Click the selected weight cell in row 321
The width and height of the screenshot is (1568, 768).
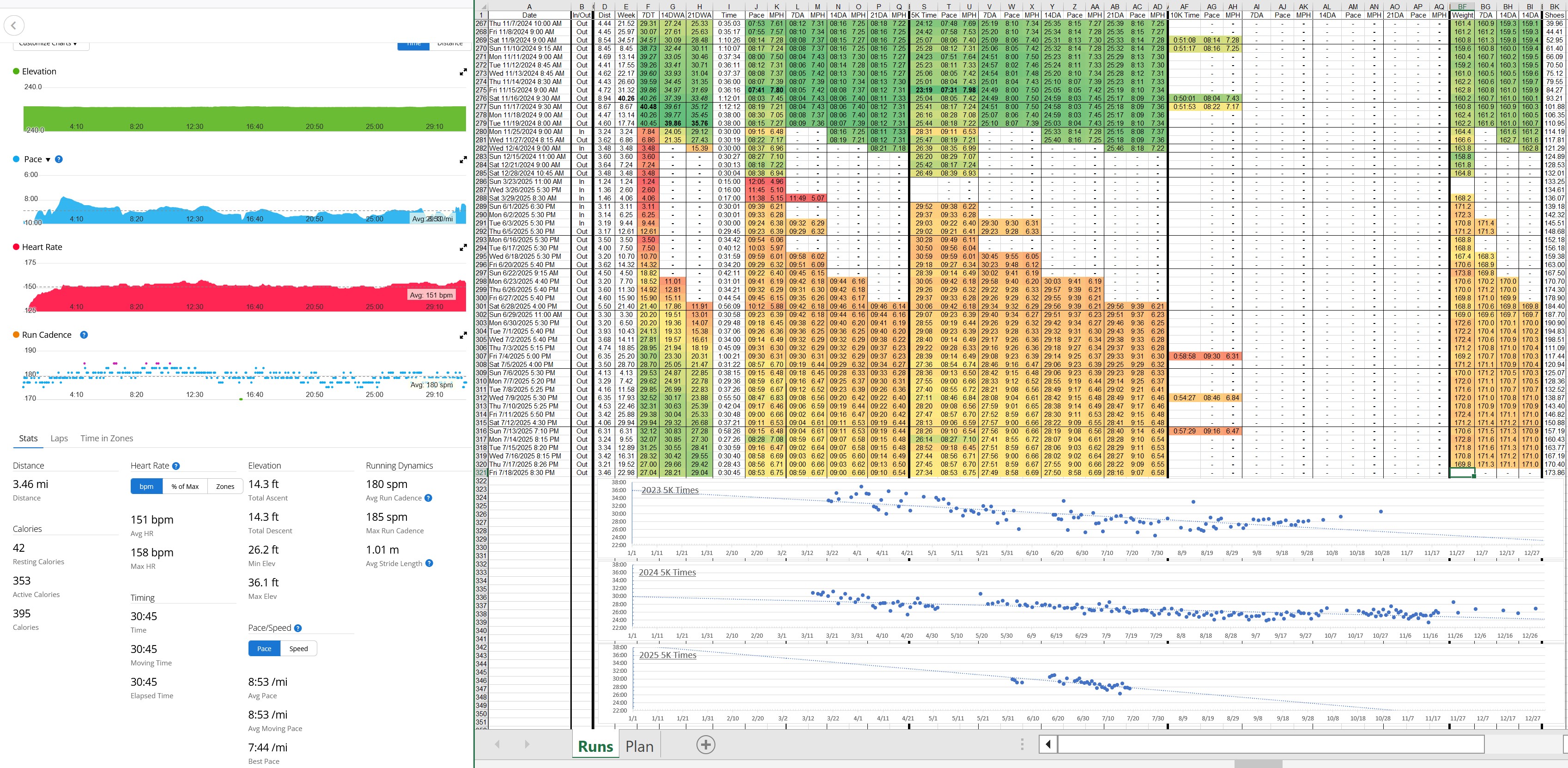[1461, 473]
